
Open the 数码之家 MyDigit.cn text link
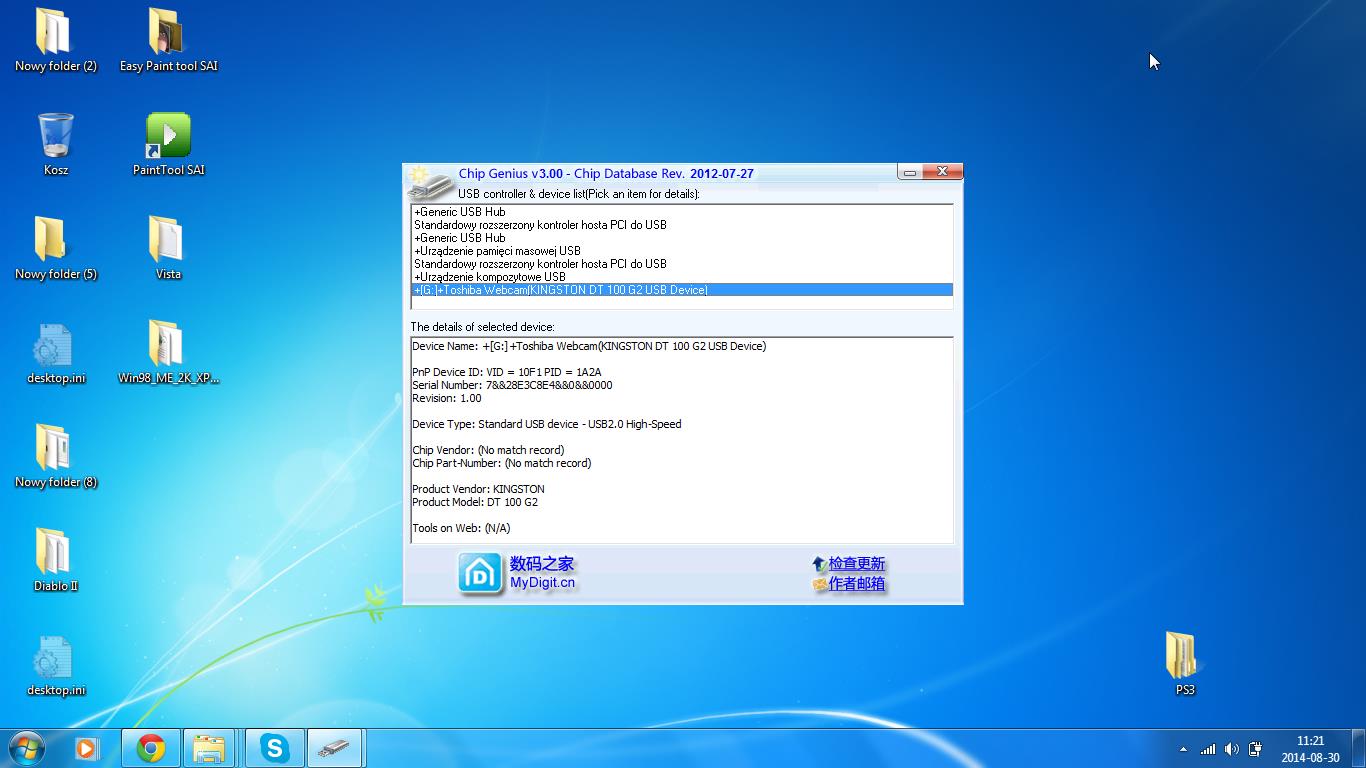[x=542, y=573]
